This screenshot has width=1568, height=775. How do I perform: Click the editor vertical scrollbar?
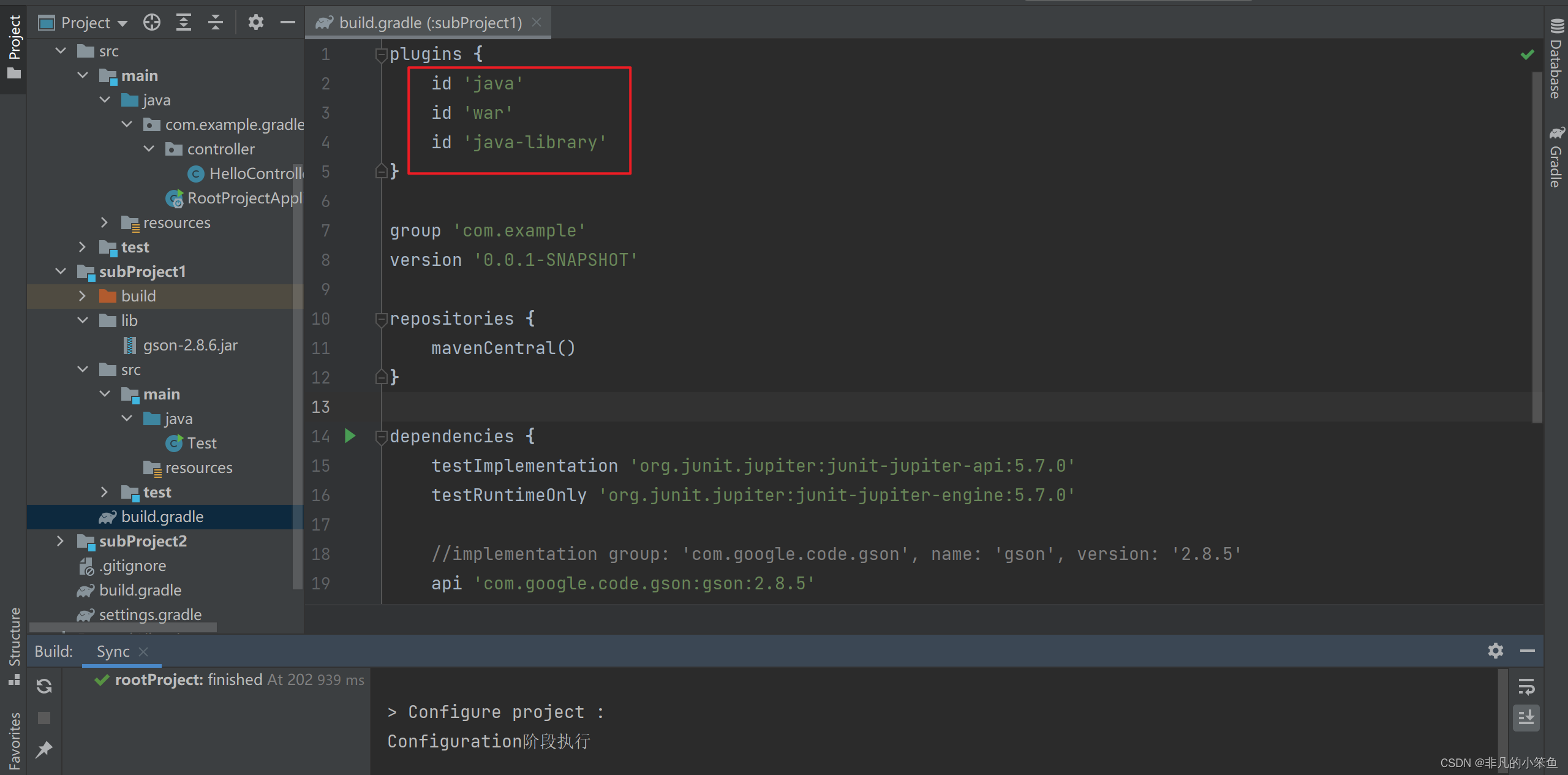pos(1537,245)
